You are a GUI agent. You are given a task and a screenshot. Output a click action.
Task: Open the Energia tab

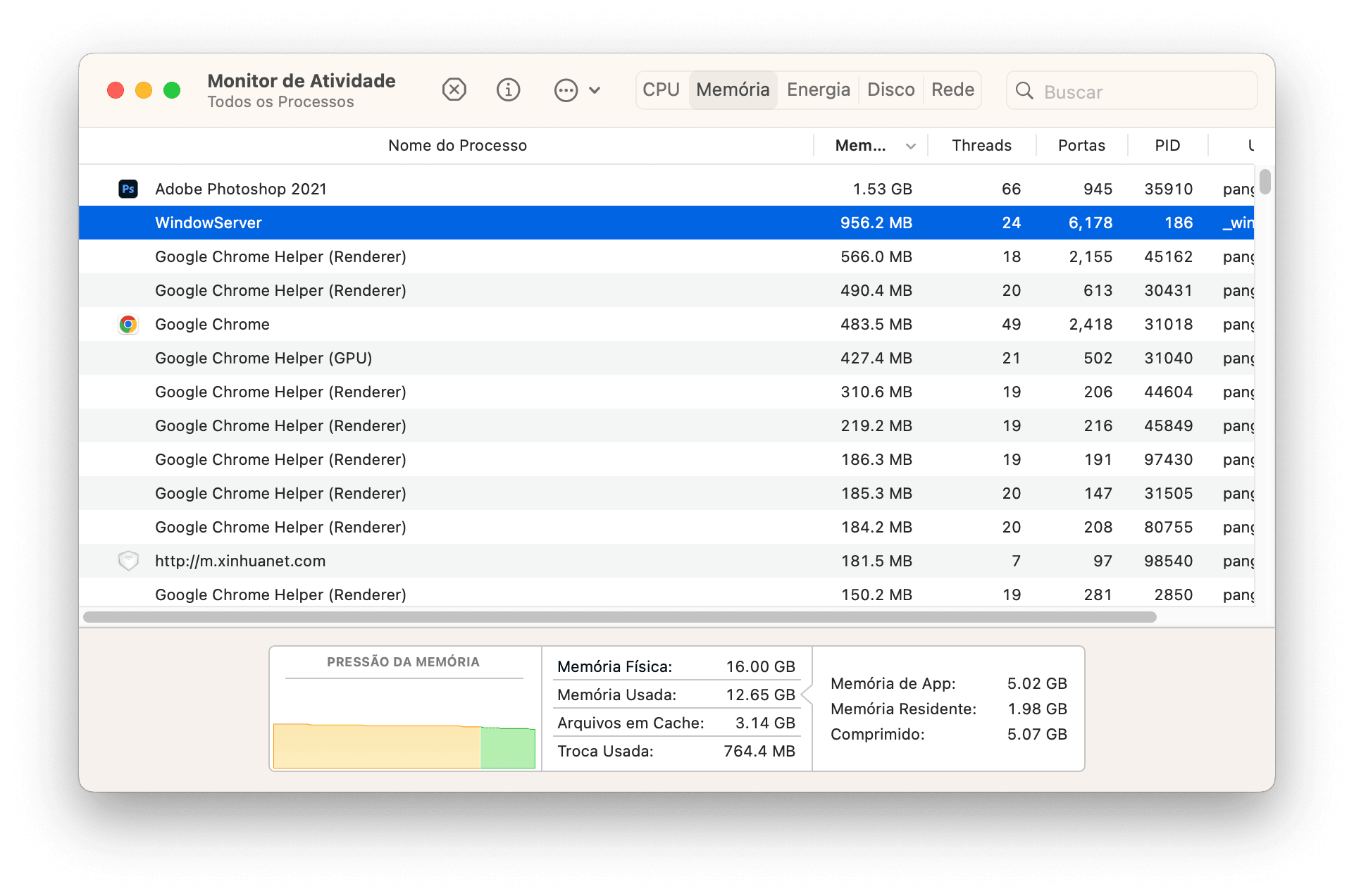(x=818, y=90)
